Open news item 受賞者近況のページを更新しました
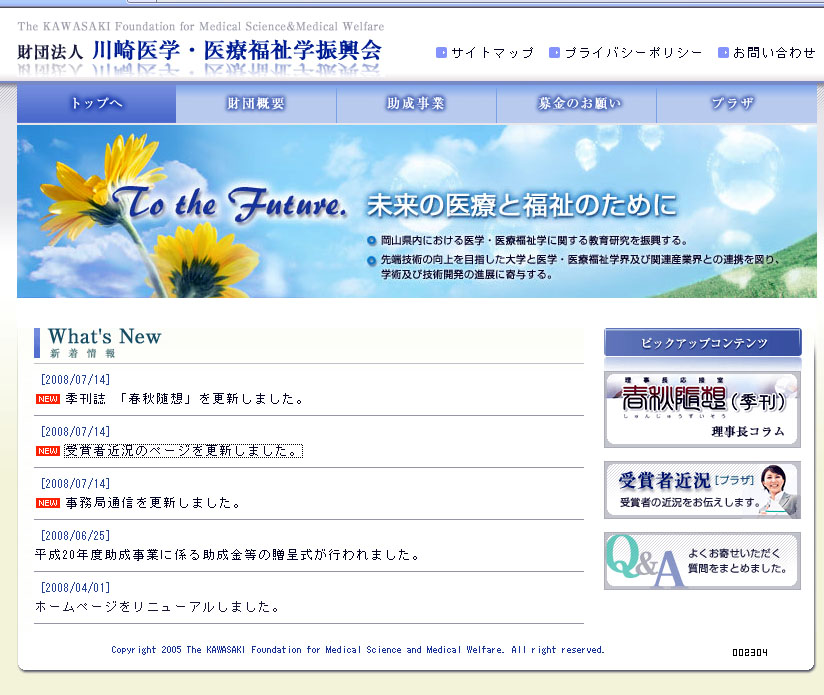824x695 pixels. 183,451
